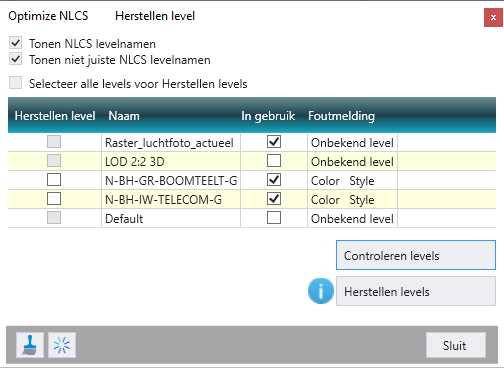Click Herstellen level checkbox of LOD 2:2 3D
This screenshot has height=368, width=504.
pos(54,161)
